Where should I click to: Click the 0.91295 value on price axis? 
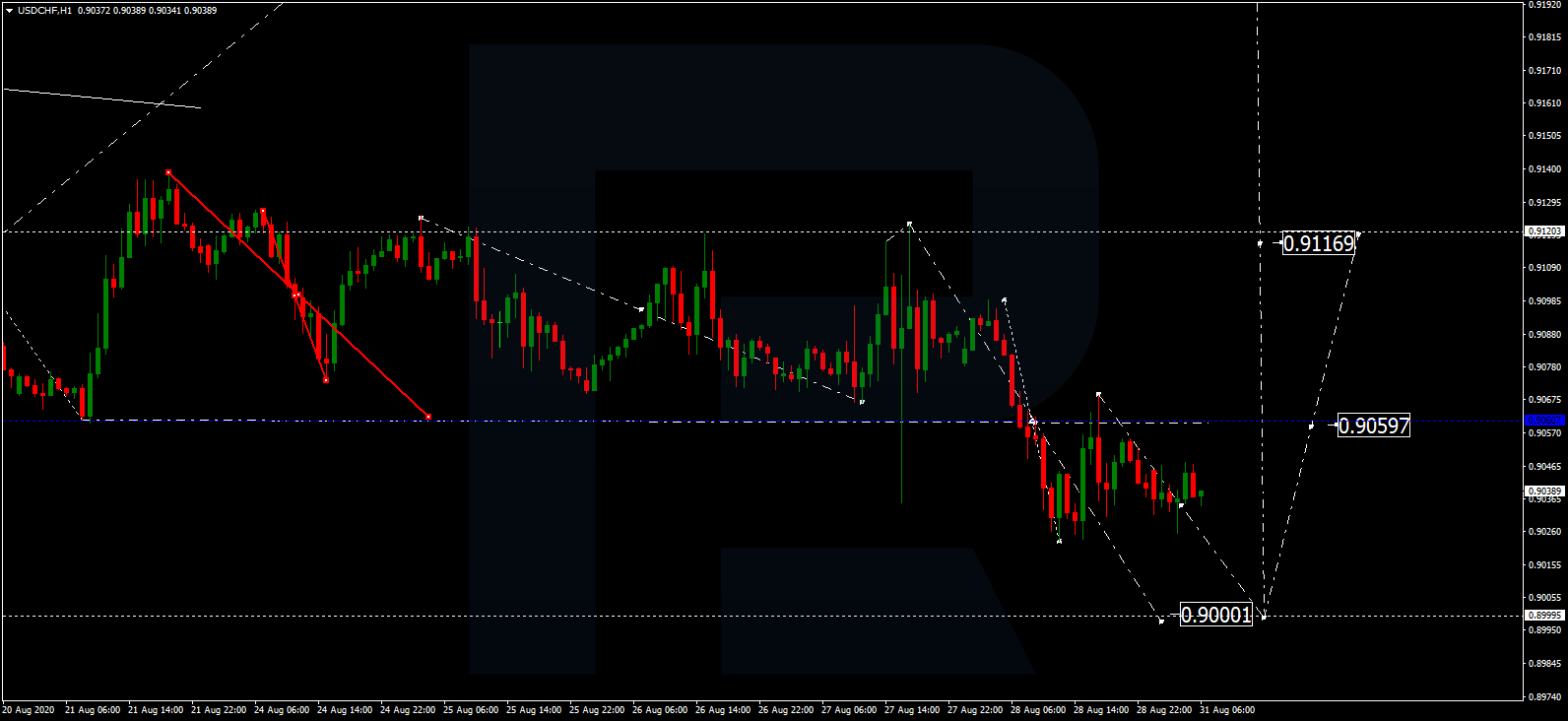click(x=1544, y=203)
